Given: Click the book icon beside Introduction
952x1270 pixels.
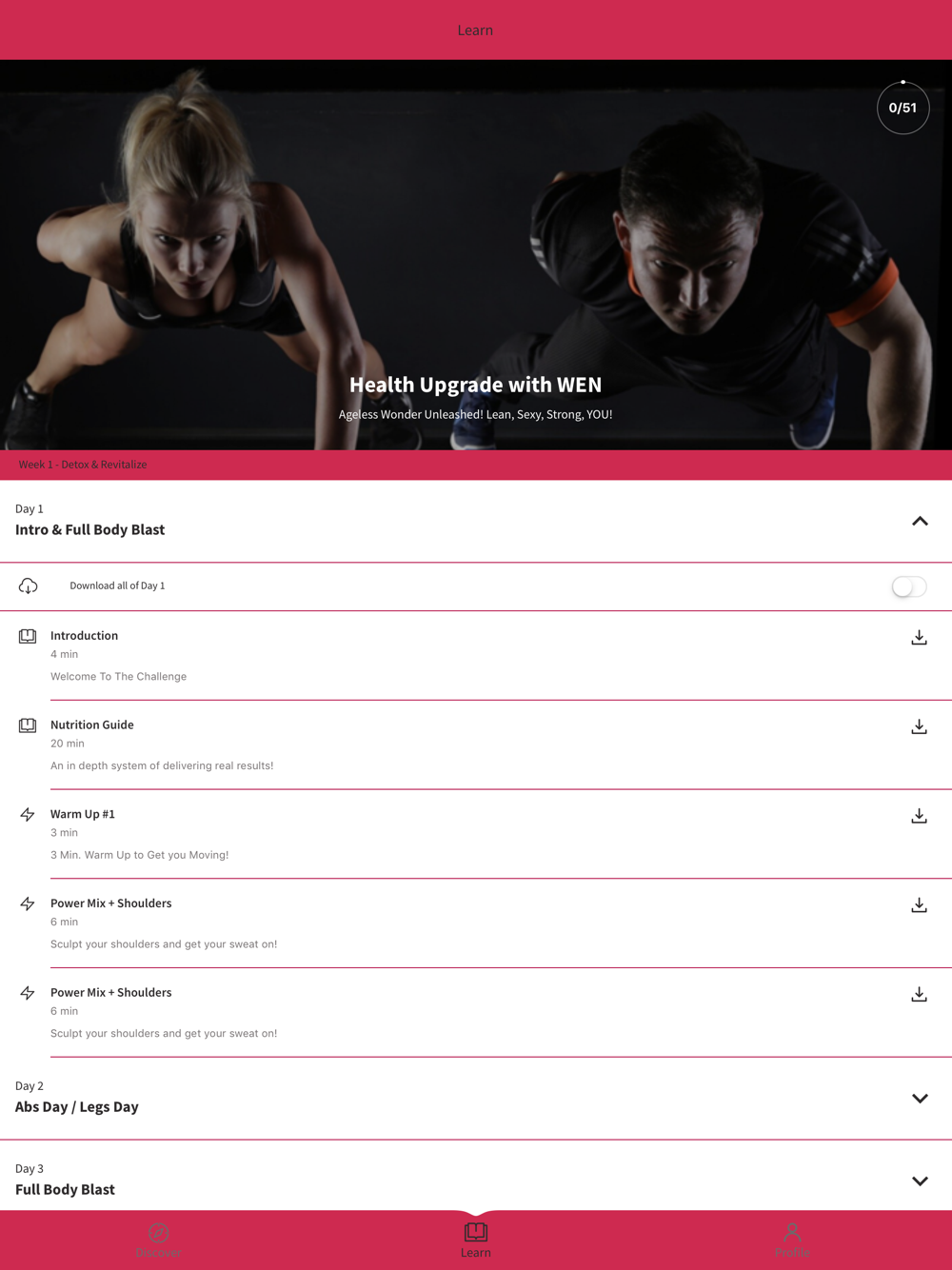Looking at the screenshot, I should point(28,636).
